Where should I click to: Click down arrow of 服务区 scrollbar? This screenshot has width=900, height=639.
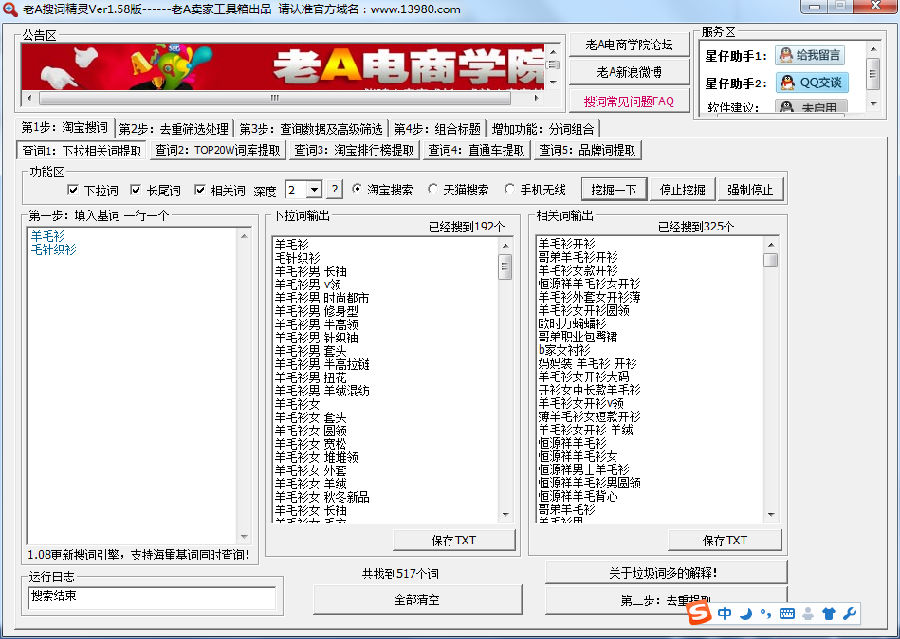coord(873,104)
